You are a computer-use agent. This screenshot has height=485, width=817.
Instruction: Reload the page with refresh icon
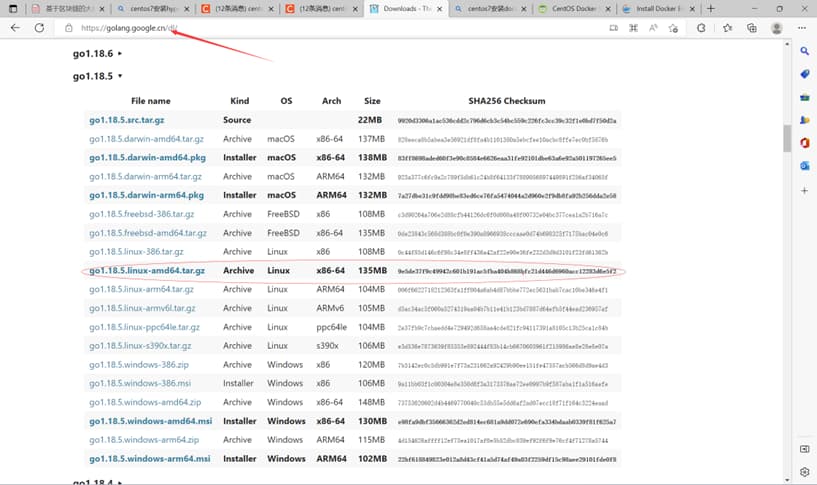(40, 28)
